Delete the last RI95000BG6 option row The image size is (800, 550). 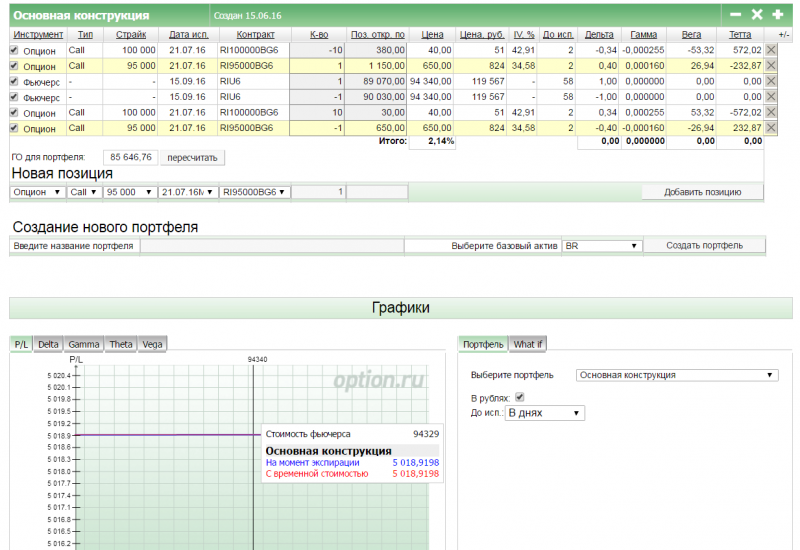click(771, 128)
